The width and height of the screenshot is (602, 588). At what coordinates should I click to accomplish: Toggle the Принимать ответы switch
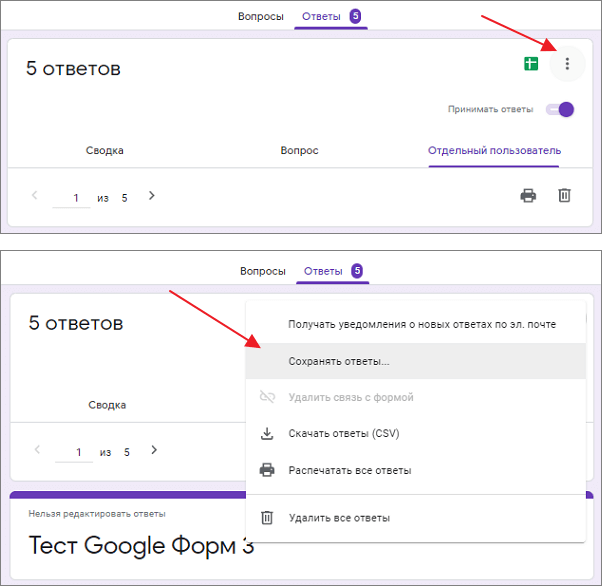click(560, 110)
